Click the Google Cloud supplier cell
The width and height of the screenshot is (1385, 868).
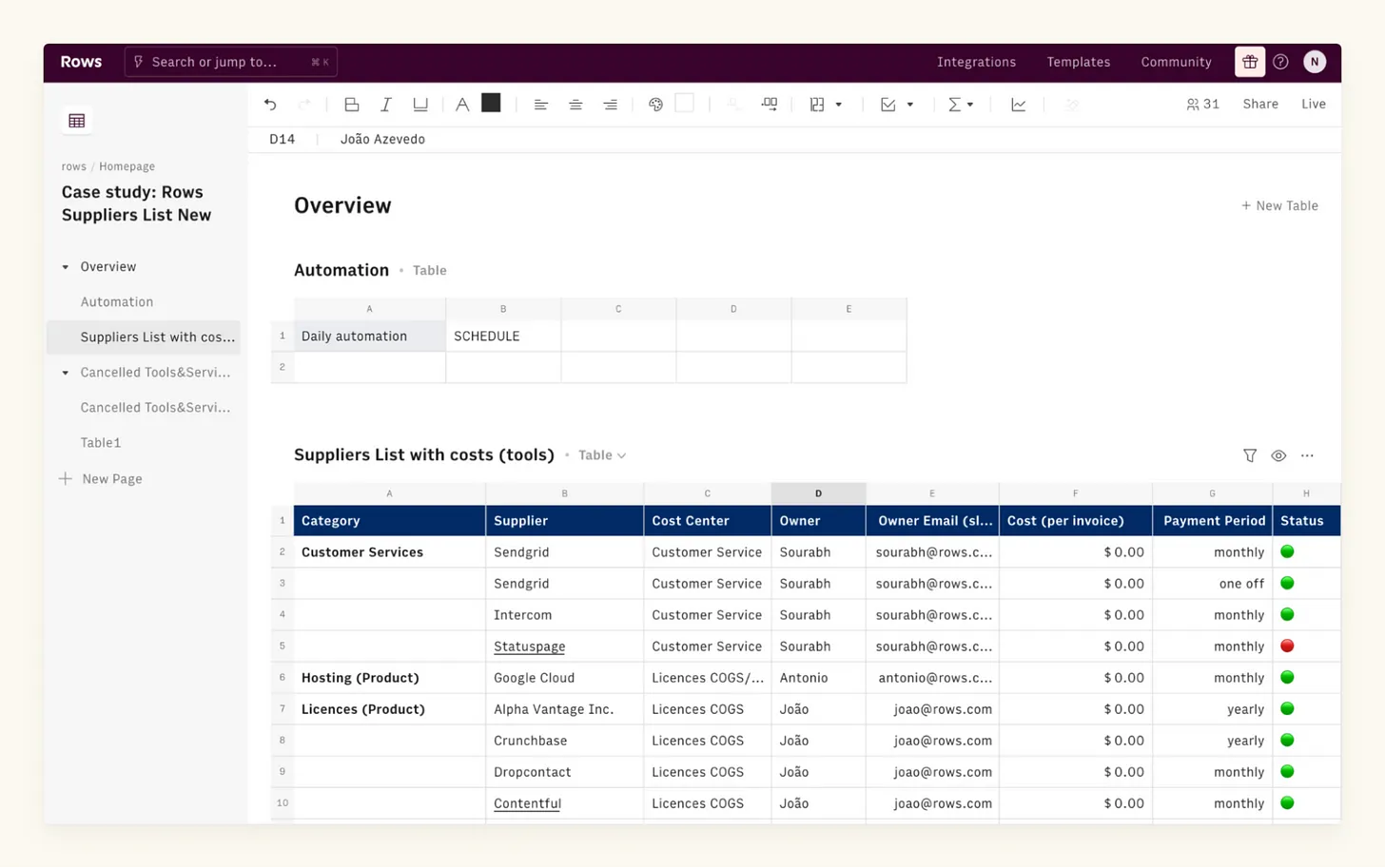click(x=564, y=678)
